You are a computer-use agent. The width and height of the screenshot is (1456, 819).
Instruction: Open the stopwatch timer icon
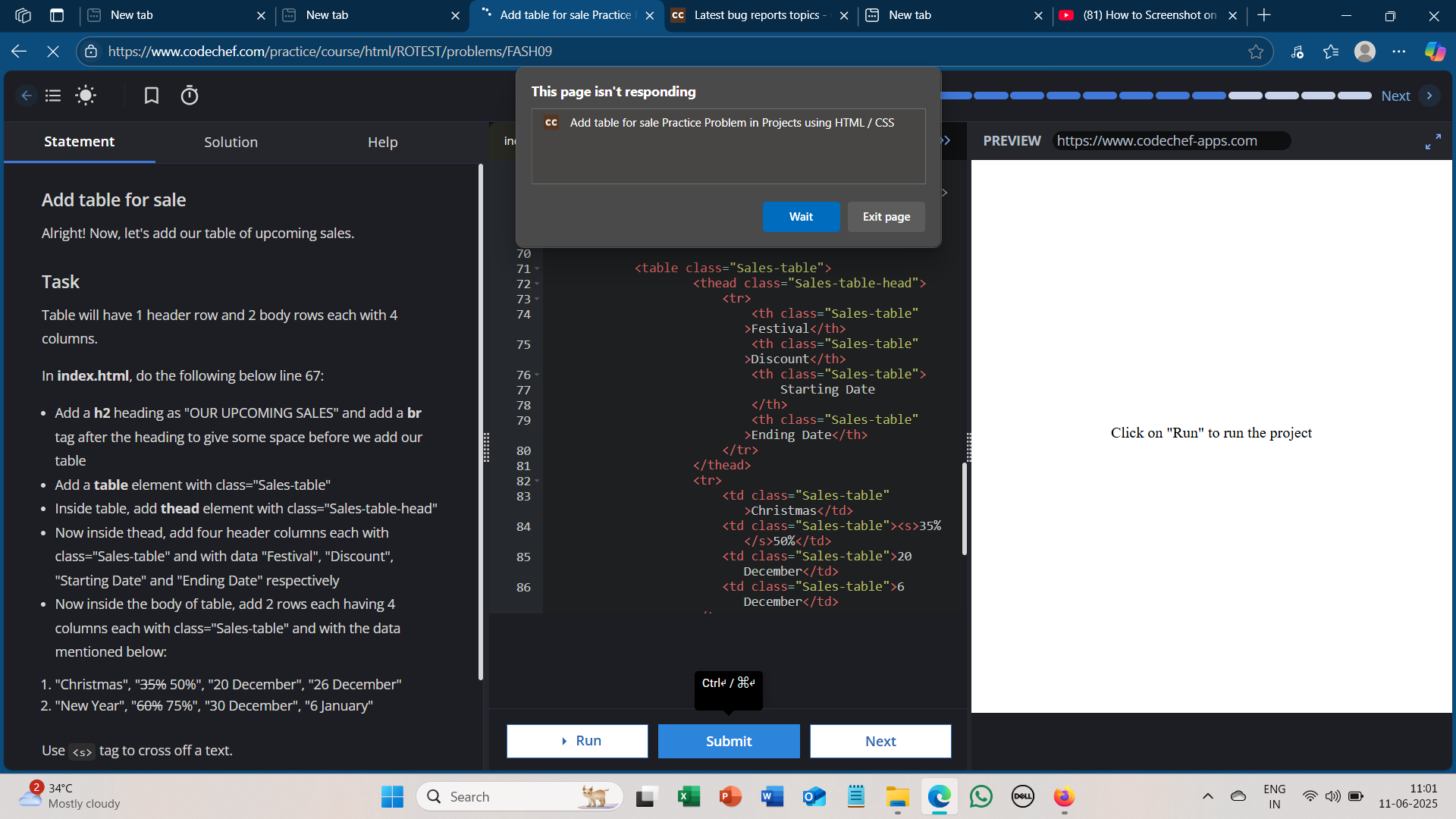pyautogui.click(x=190, y=96)
